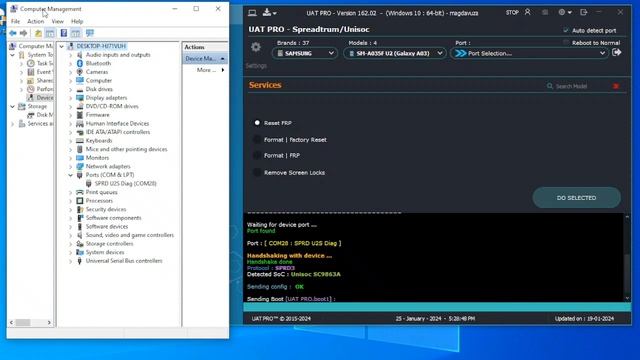The height and width of the screenshot is (360, 640).
Task: Collapse the Storage node in left tree
Action: (x=13, y=107)
